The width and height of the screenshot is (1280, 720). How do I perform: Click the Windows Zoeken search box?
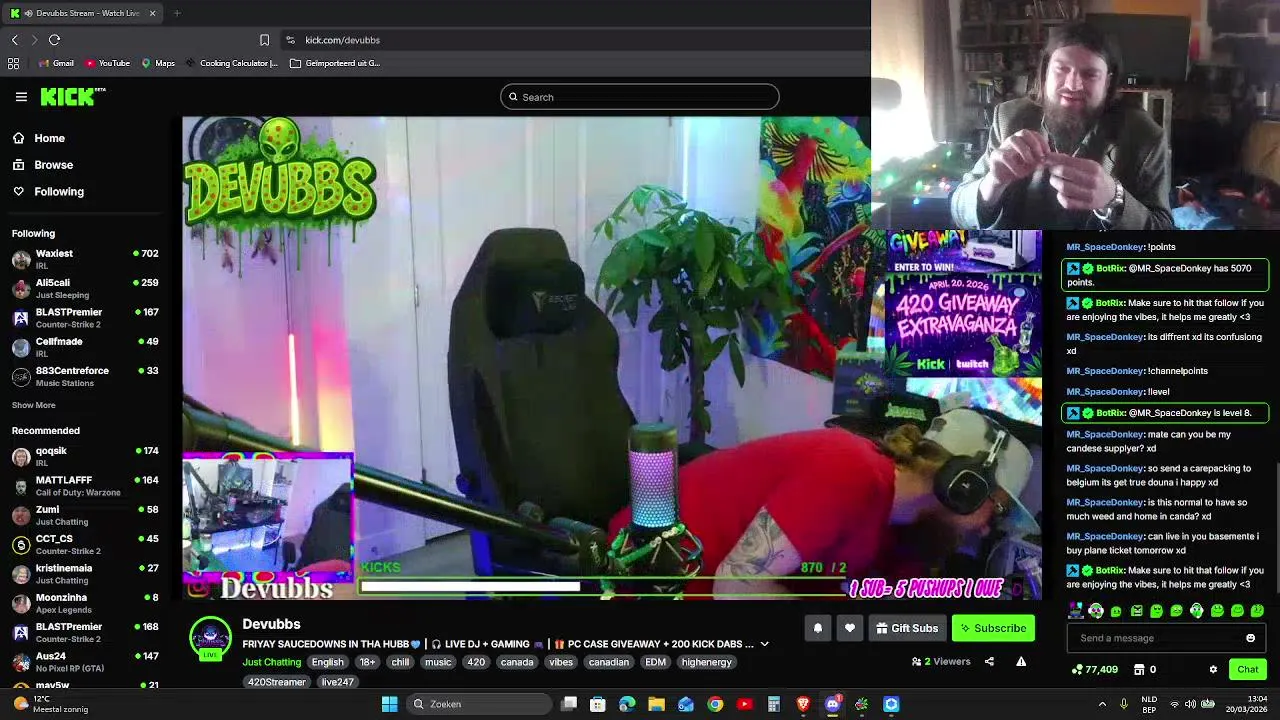pos(479,704)
